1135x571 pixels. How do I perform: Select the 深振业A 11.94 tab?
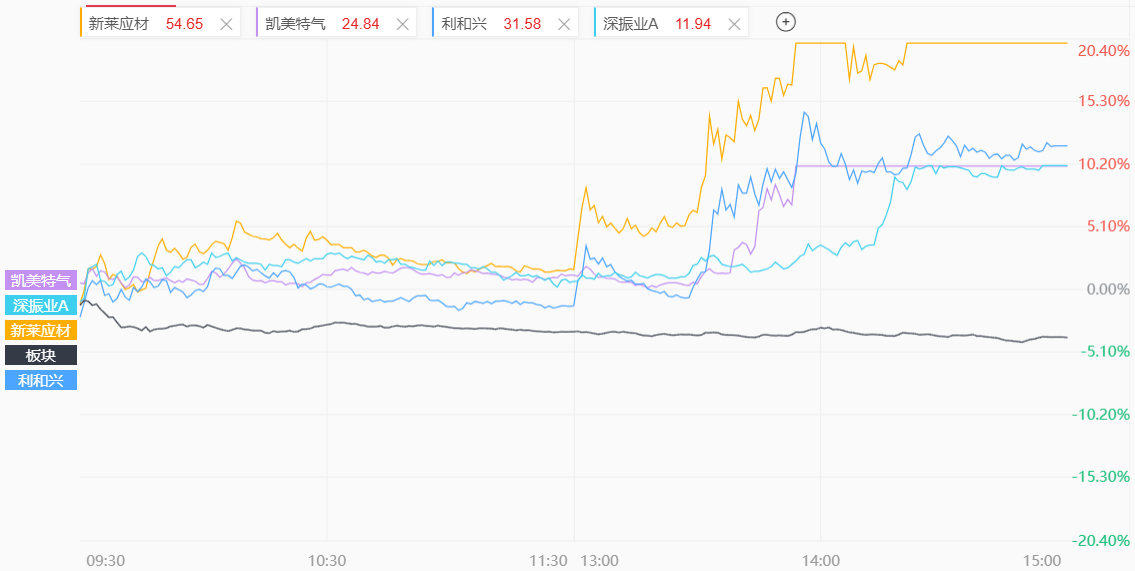[657, 23]
